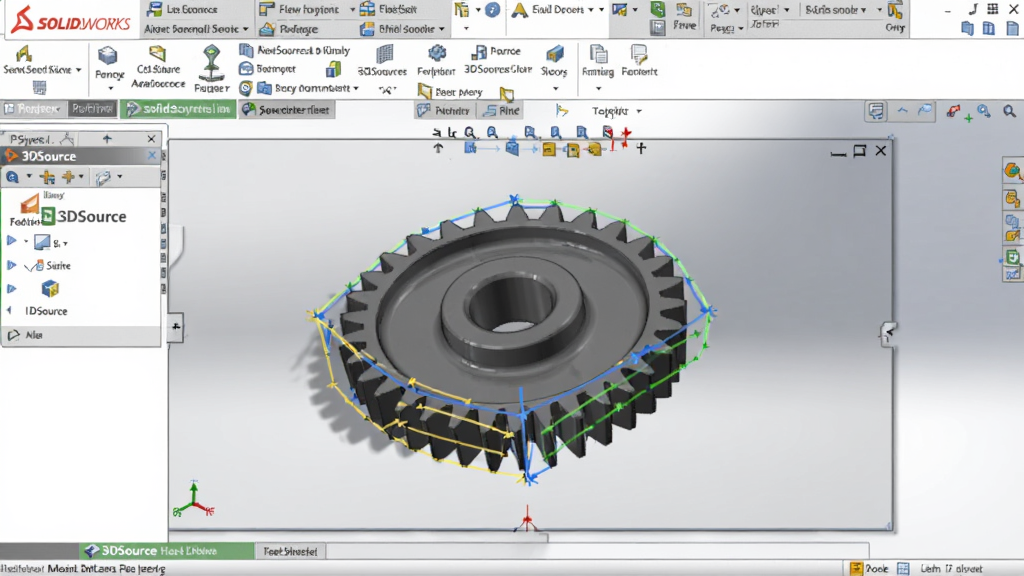The height and width of the screenshot is (576, 1024).
Task: Expand the 'Surire' tree node
Action: (x=11, y=265)
